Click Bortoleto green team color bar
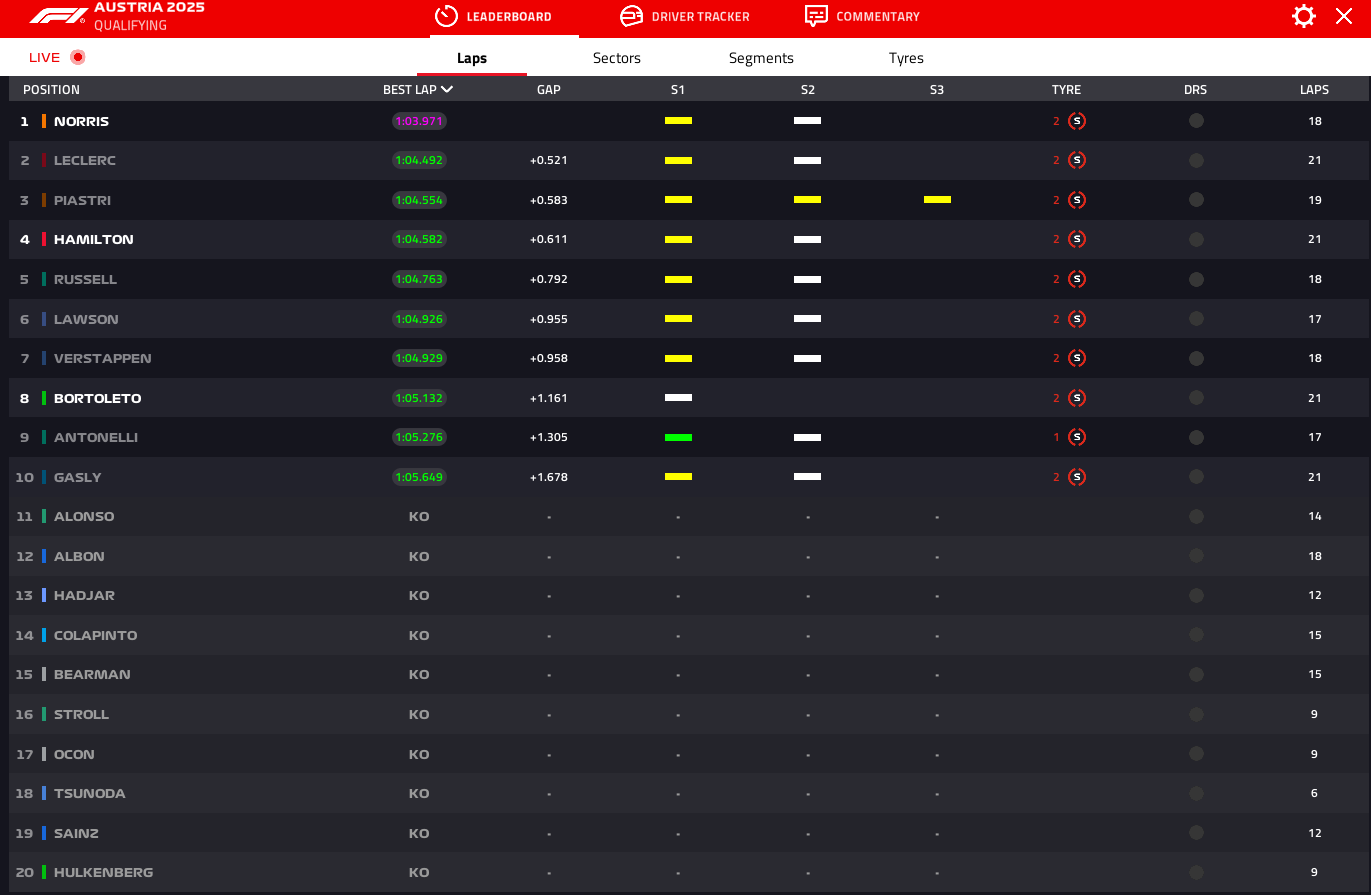This screenshot has height=895, width=1371. pos(44,398)
